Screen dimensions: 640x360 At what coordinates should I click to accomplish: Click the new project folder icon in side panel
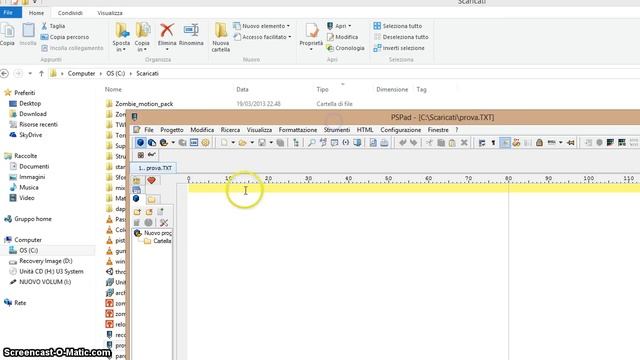point(137,212)
